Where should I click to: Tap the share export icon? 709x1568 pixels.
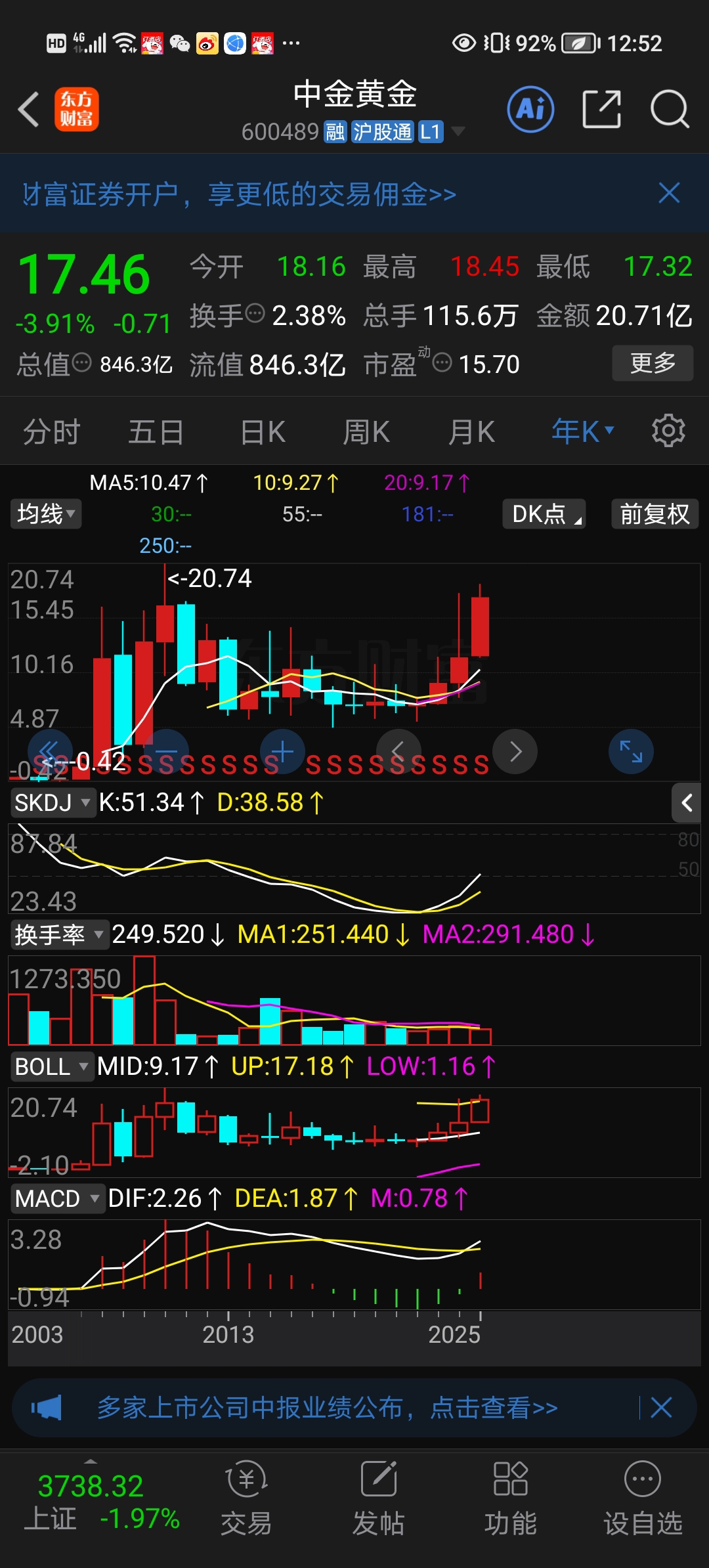[602, 109]
